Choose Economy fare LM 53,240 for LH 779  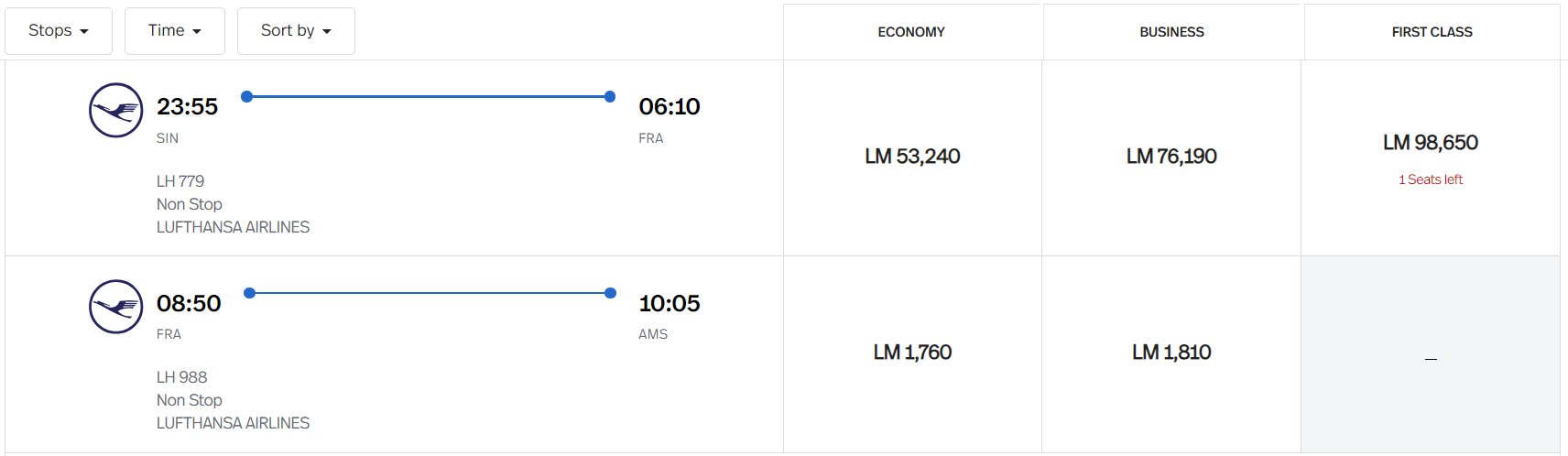coord(912,157)
